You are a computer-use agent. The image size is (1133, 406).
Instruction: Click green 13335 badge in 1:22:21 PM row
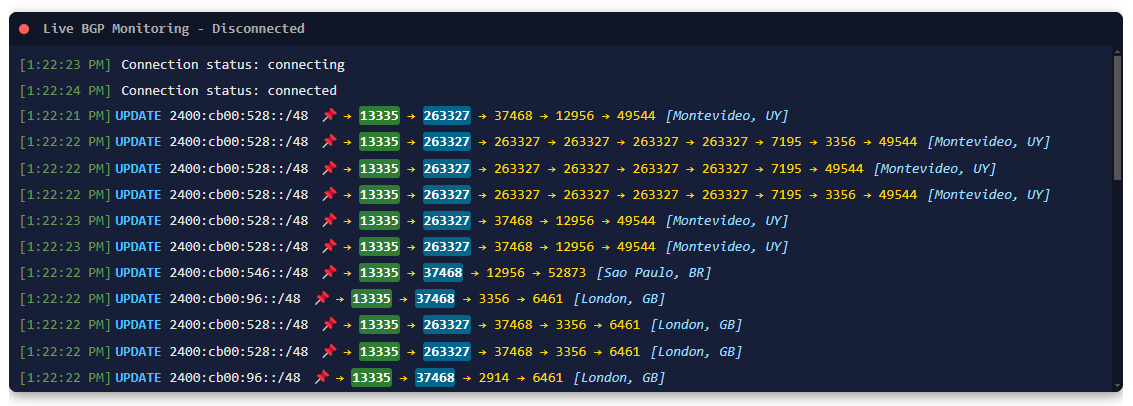379,116
